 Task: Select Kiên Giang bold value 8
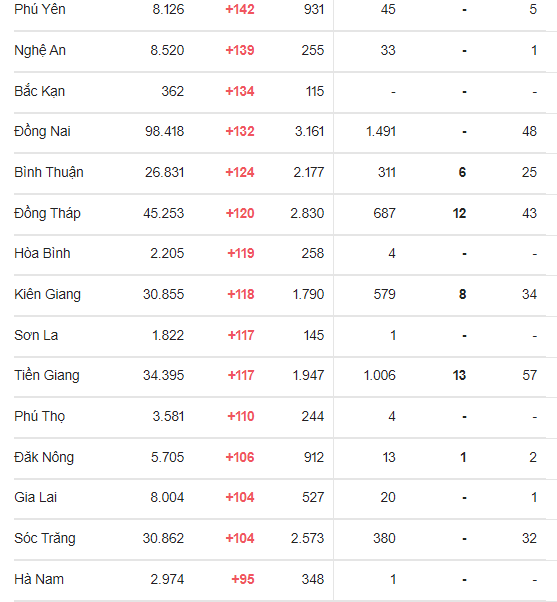(462, 294)
